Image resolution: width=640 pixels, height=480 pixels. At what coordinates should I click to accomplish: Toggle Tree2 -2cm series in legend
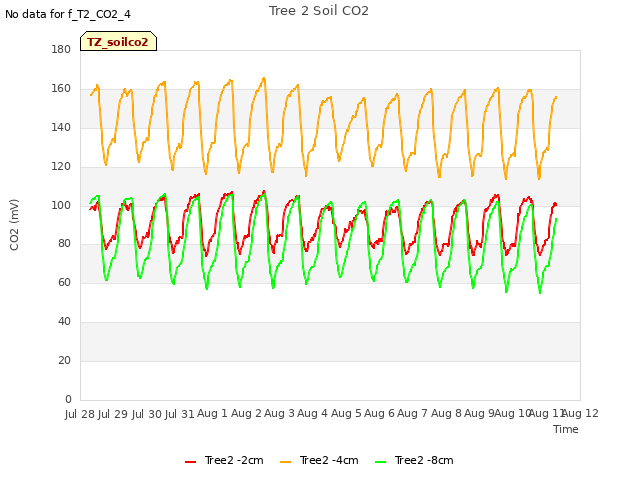click(224, 460)
